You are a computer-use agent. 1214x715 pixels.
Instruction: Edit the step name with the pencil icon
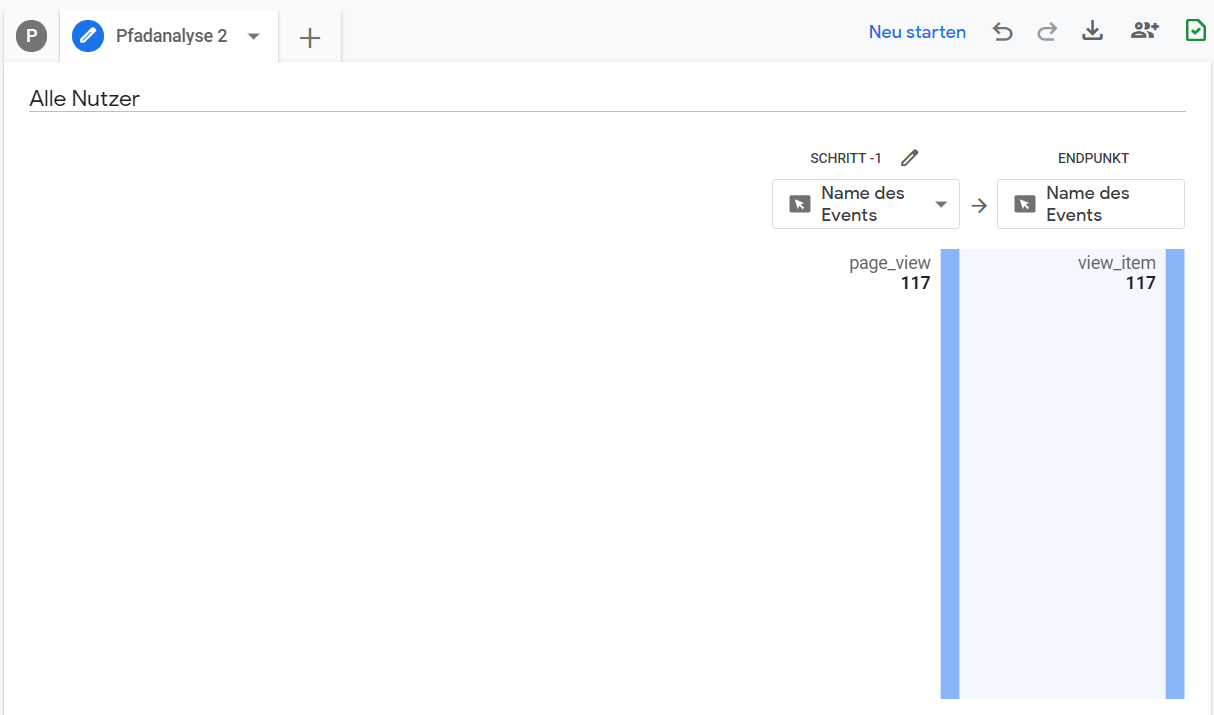[909, 157]
